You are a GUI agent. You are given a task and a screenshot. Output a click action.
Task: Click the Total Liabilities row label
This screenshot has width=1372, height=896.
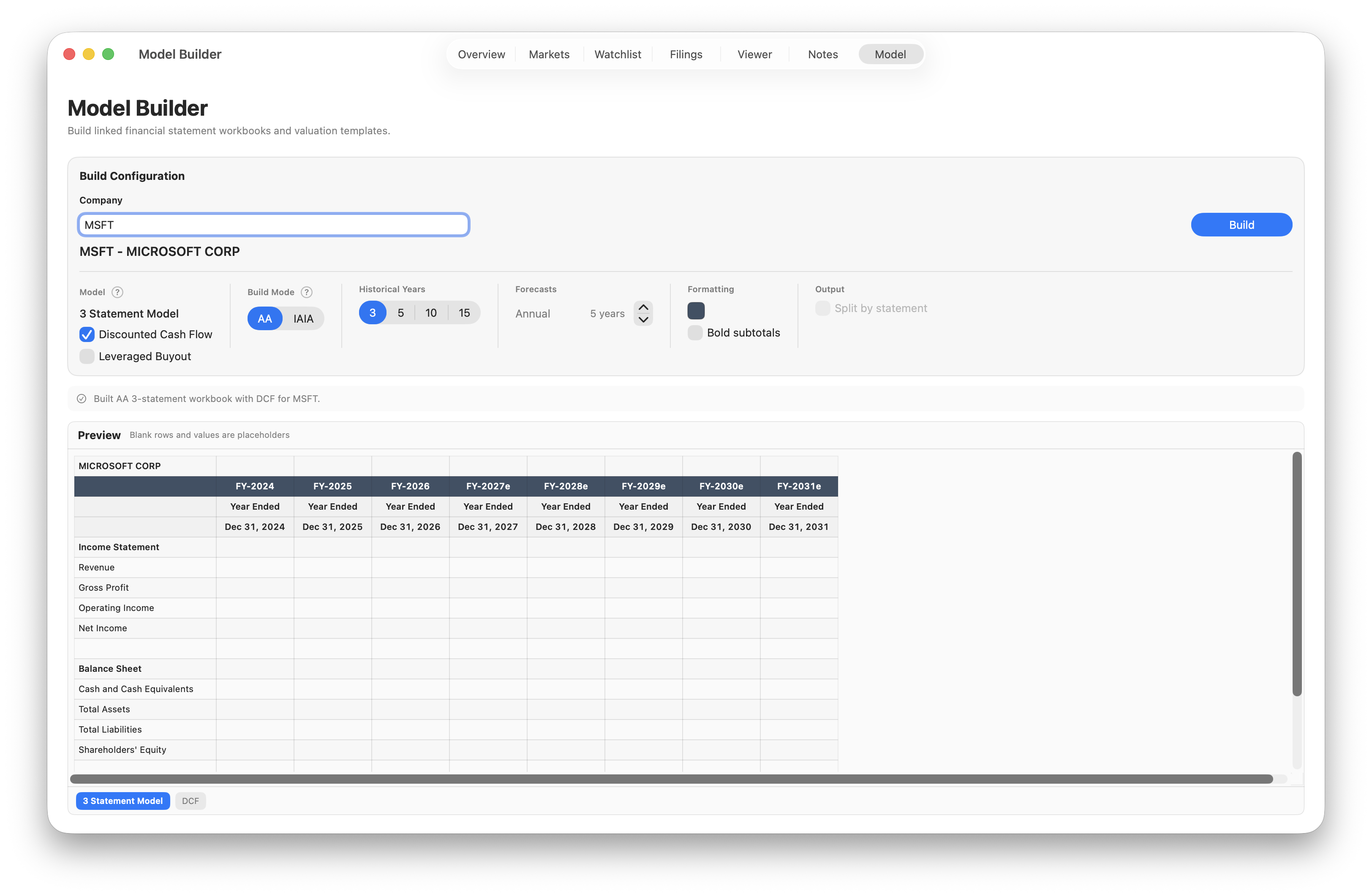pos(110,729)
